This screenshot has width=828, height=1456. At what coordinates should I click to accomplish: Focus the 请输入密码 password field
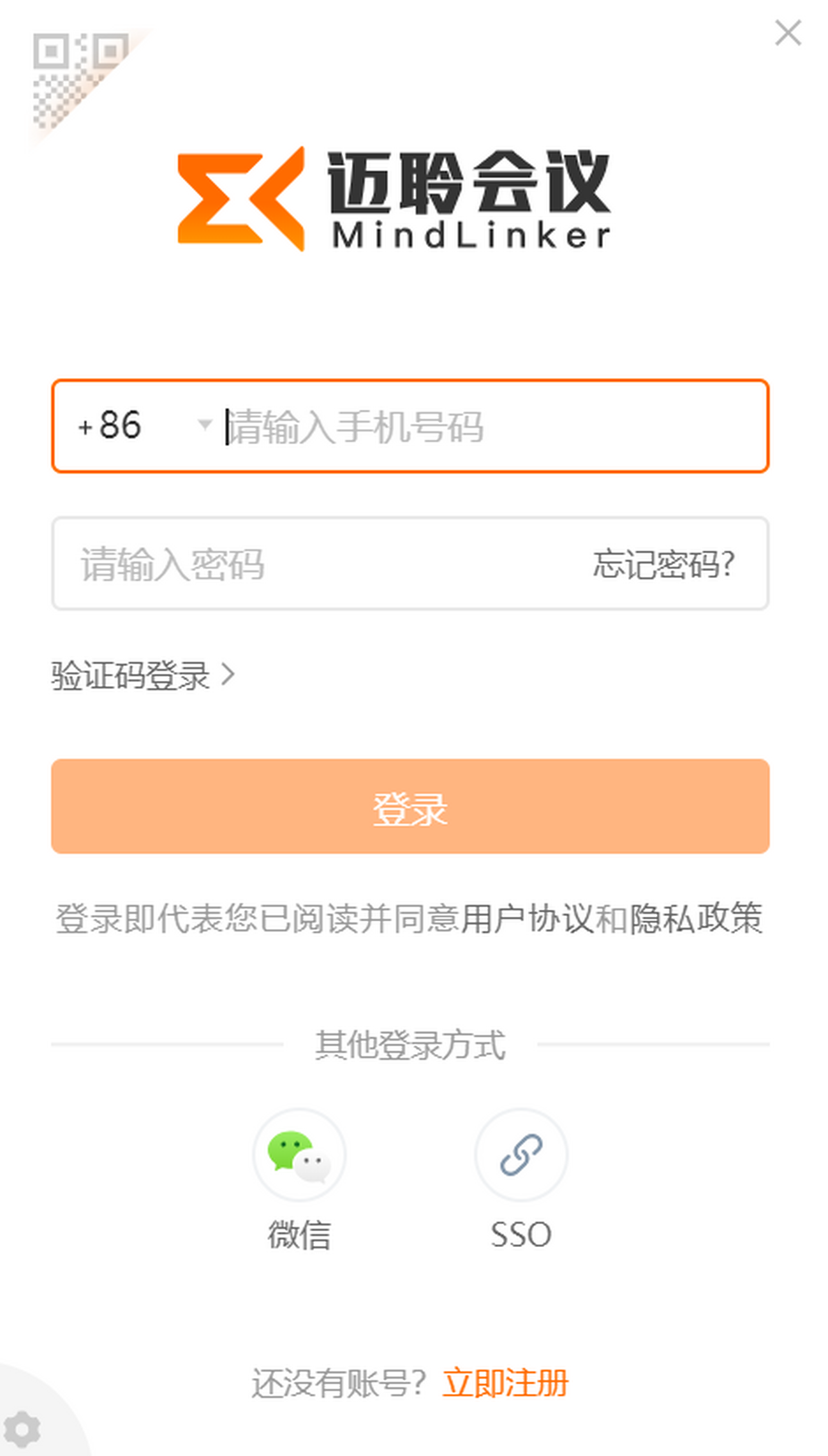[x=310, y=564]
